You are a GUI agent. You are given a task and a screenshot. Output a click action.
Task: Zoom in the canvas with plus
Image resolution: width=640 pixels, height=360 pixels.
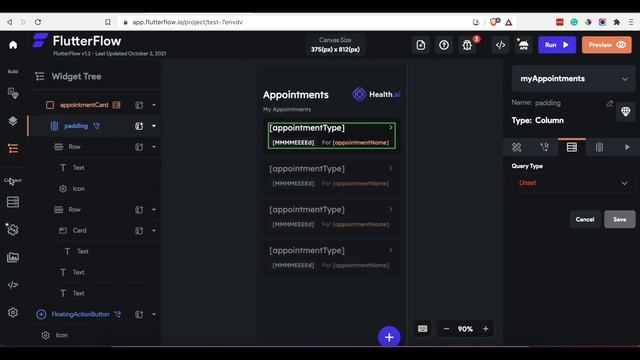pyautogui.click(x=485, y=329)
